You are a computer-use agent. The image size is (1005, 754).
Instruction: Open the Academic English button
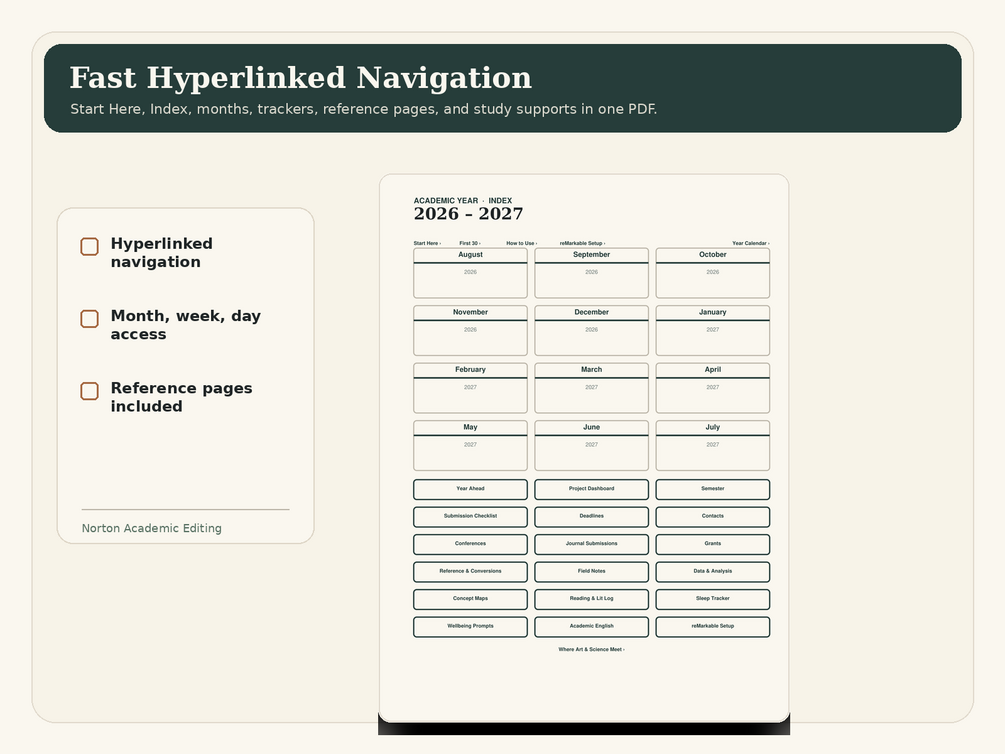(x=592, y=627)
